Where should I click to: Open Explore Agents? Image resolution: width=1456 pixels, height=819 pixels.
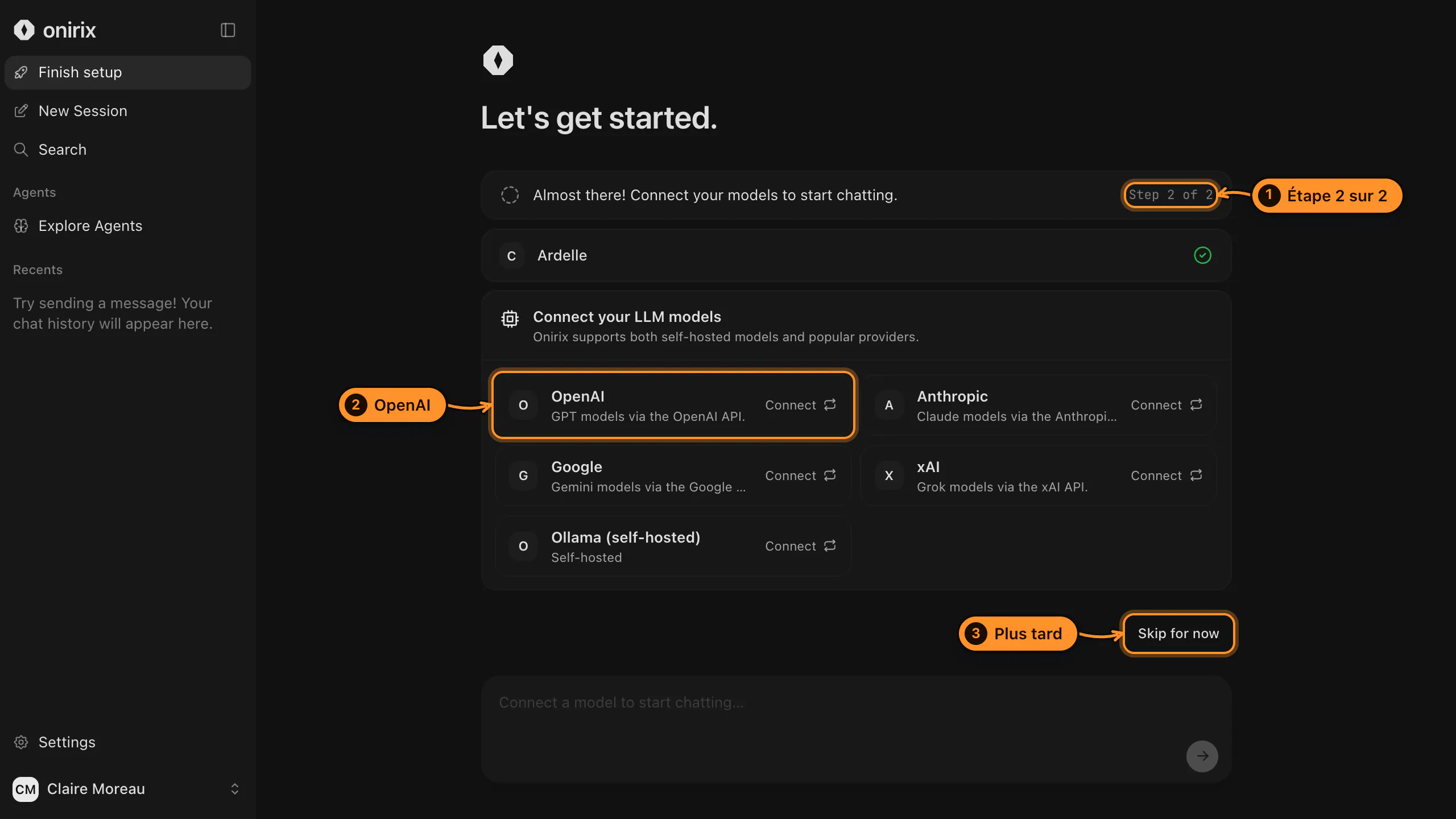point(127,226)
